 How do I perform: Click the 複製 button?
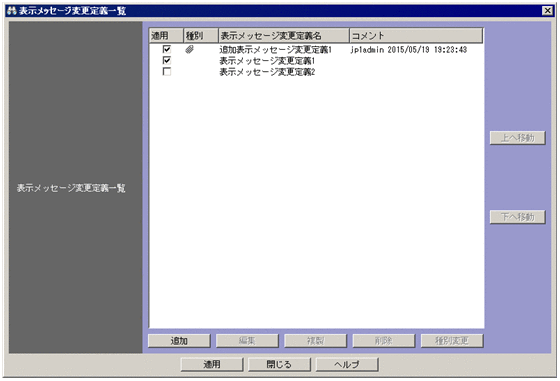315,341
